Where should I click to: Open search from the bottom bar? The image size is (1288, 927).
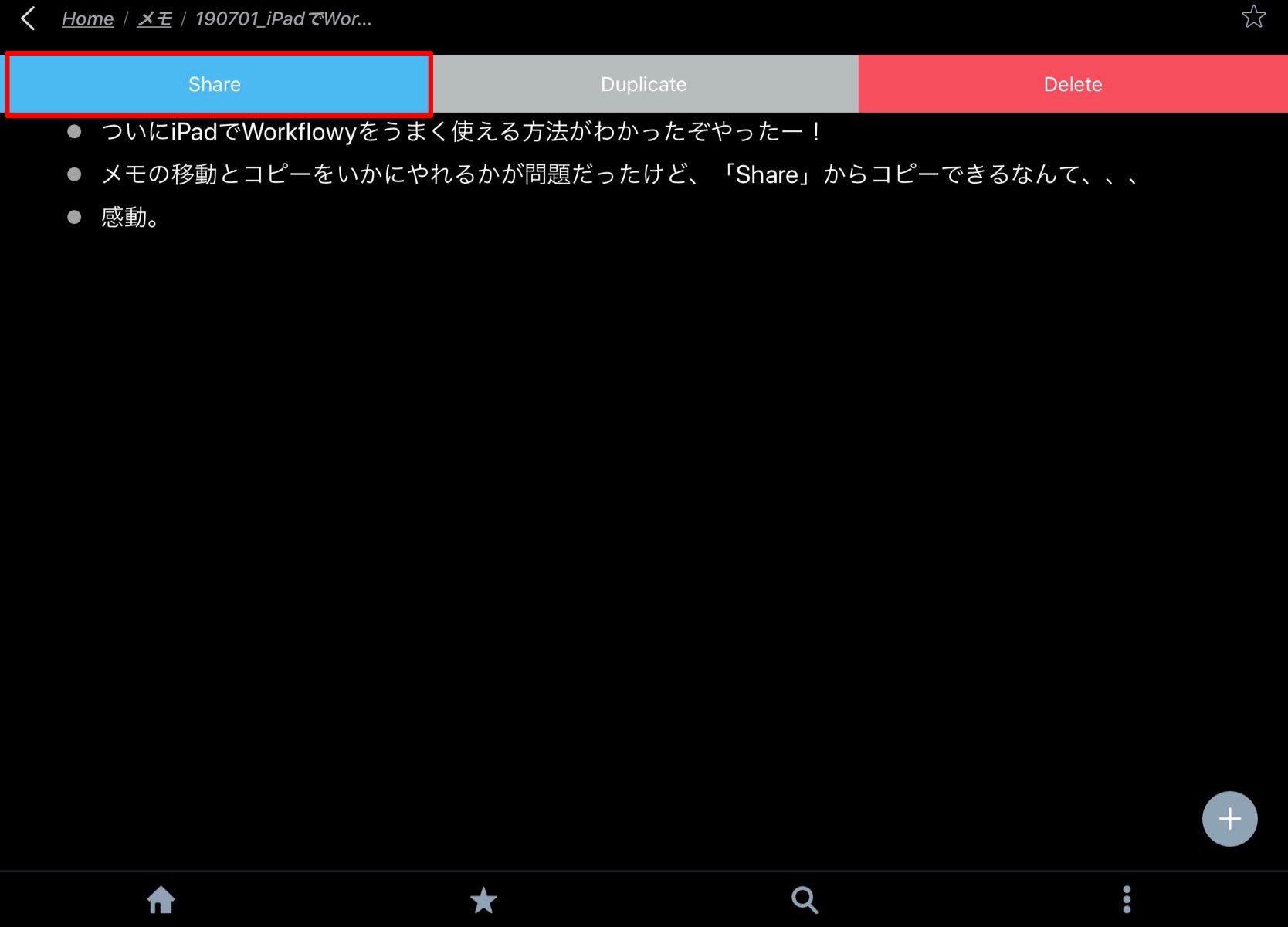804,899
